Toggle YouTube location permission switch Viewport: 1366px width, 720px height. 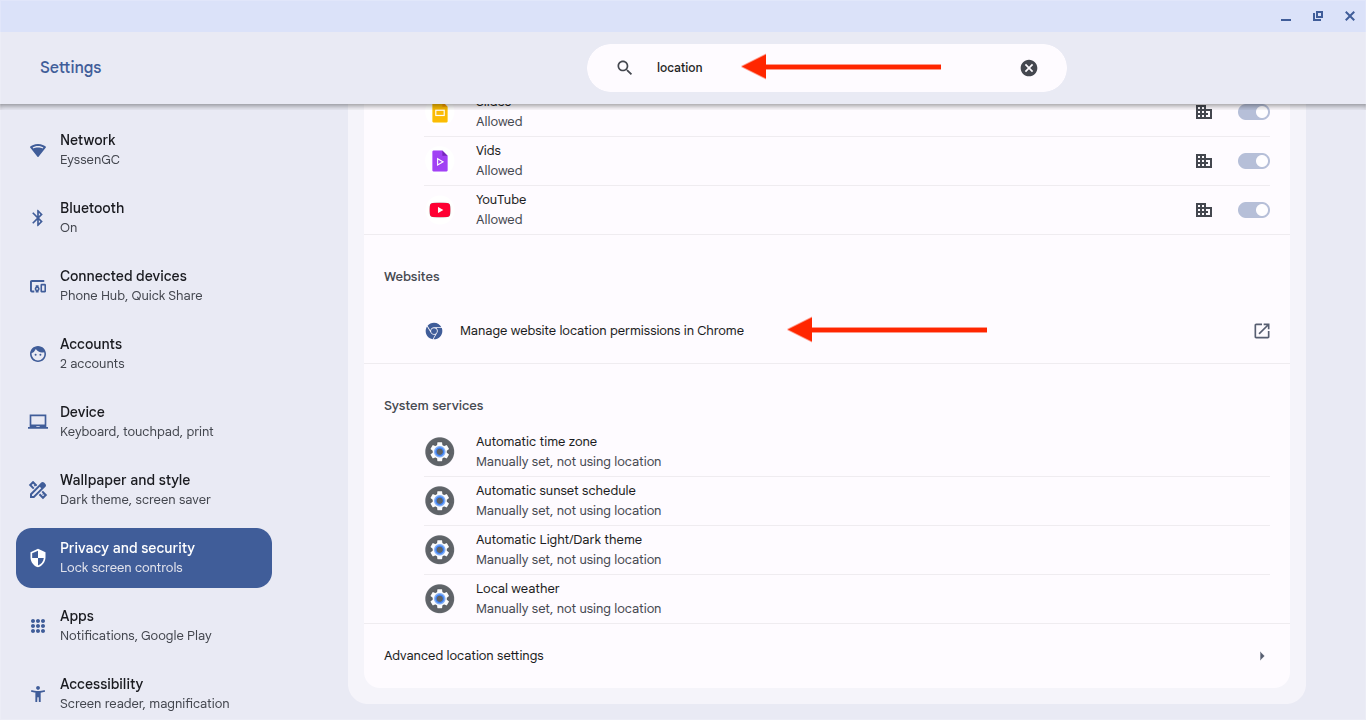1253,210
